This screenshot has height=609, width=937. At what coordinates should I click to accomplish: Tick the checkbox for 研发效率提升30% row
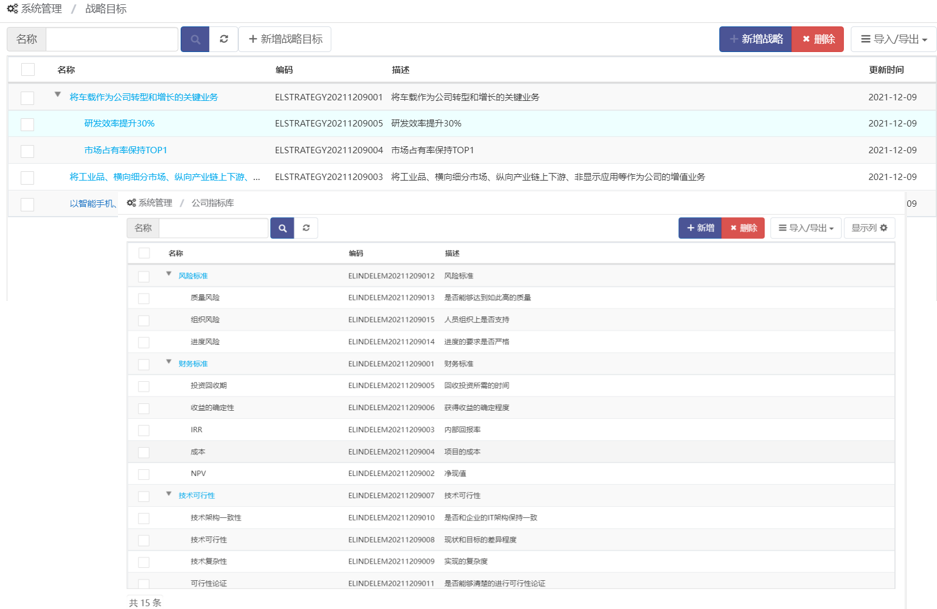[28, 124]
